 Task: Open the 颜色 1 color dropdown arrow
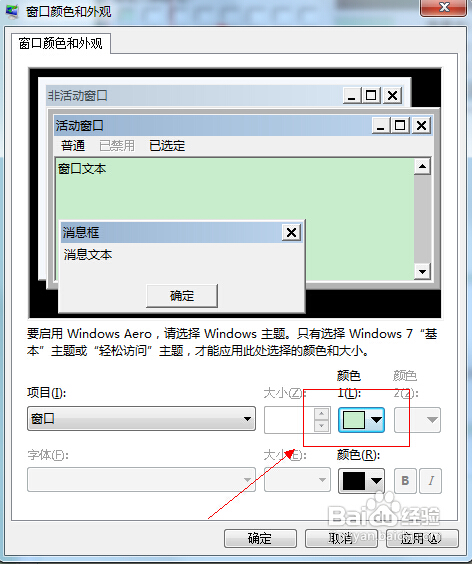click(x=376, y=419)
